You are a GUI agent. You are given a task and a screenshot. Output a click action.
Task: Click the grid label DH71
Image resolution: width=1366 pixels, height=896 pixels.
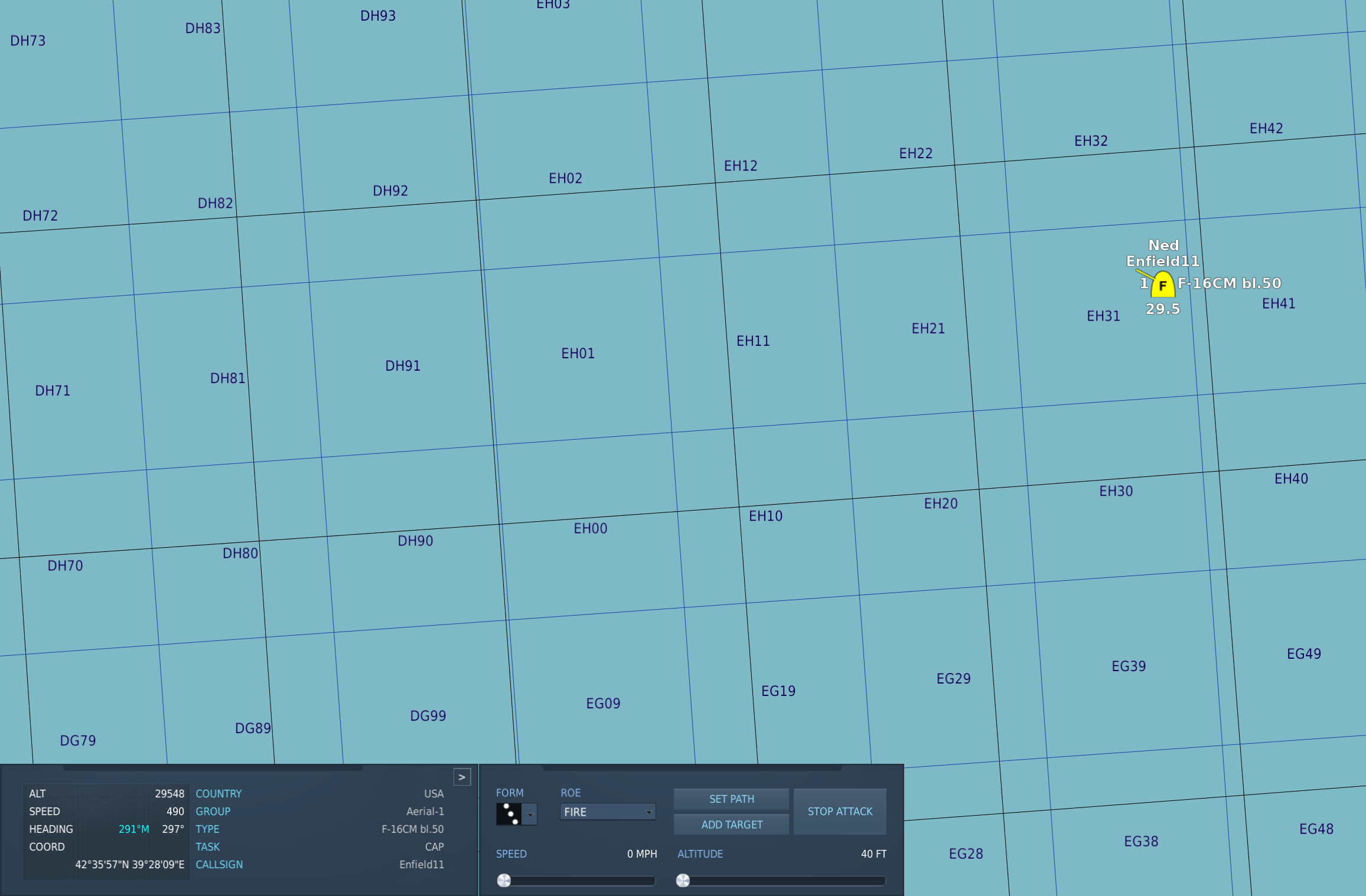(x=53, y=391)
